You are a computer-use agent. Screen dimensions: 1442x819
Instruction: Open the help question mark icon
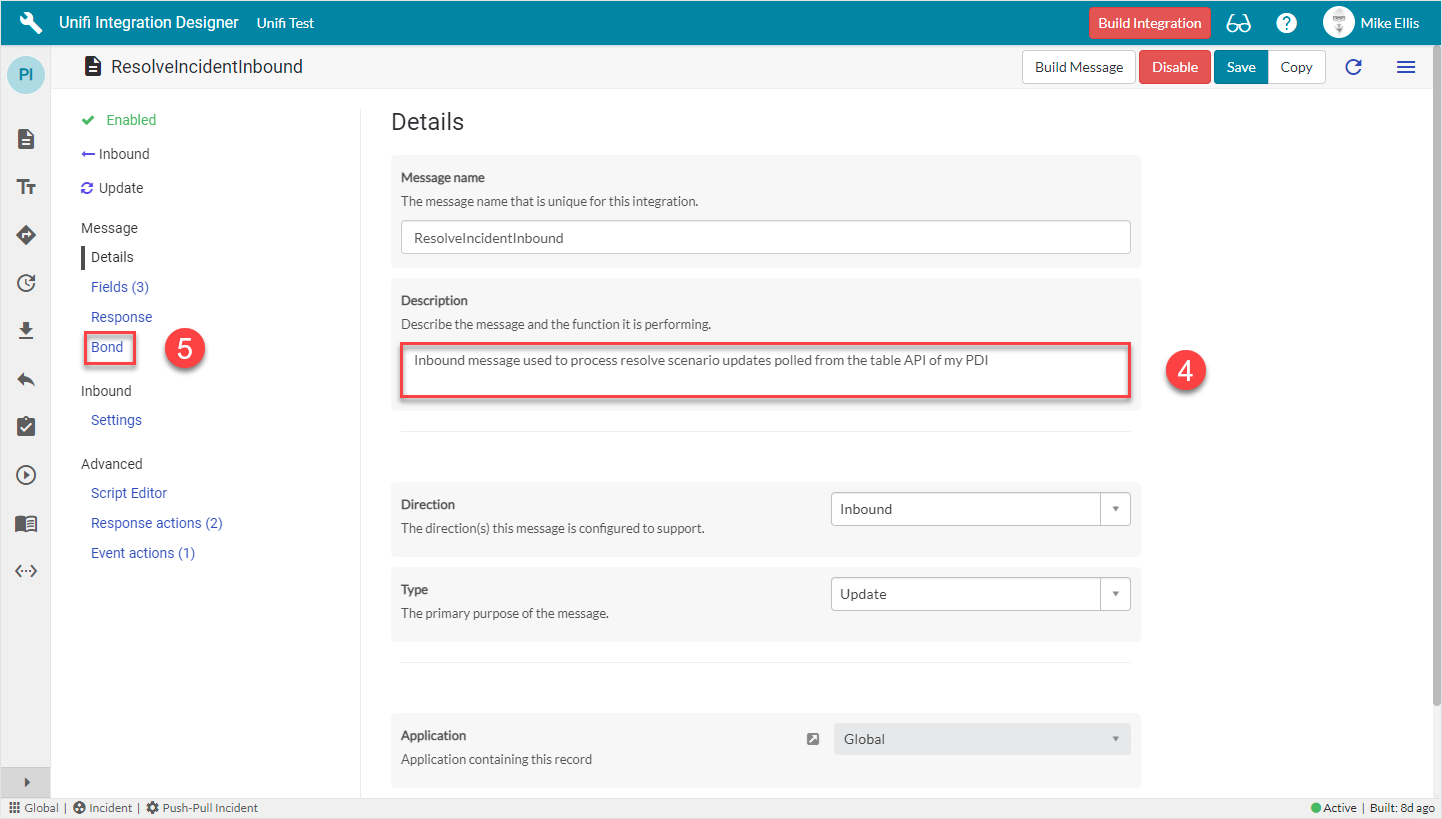[x=1286, y=21]
